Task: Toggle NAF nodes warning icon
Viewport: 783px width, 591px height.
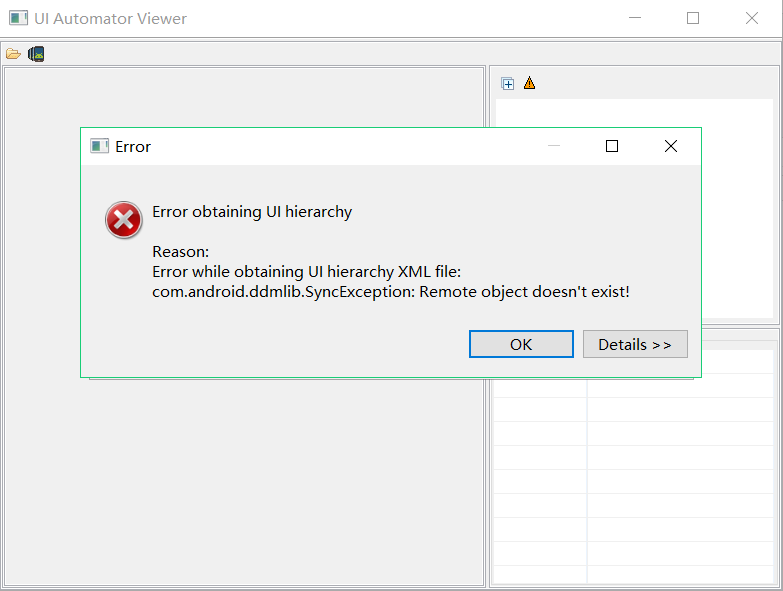Action: pyautogui.click(x=529, y=83)
